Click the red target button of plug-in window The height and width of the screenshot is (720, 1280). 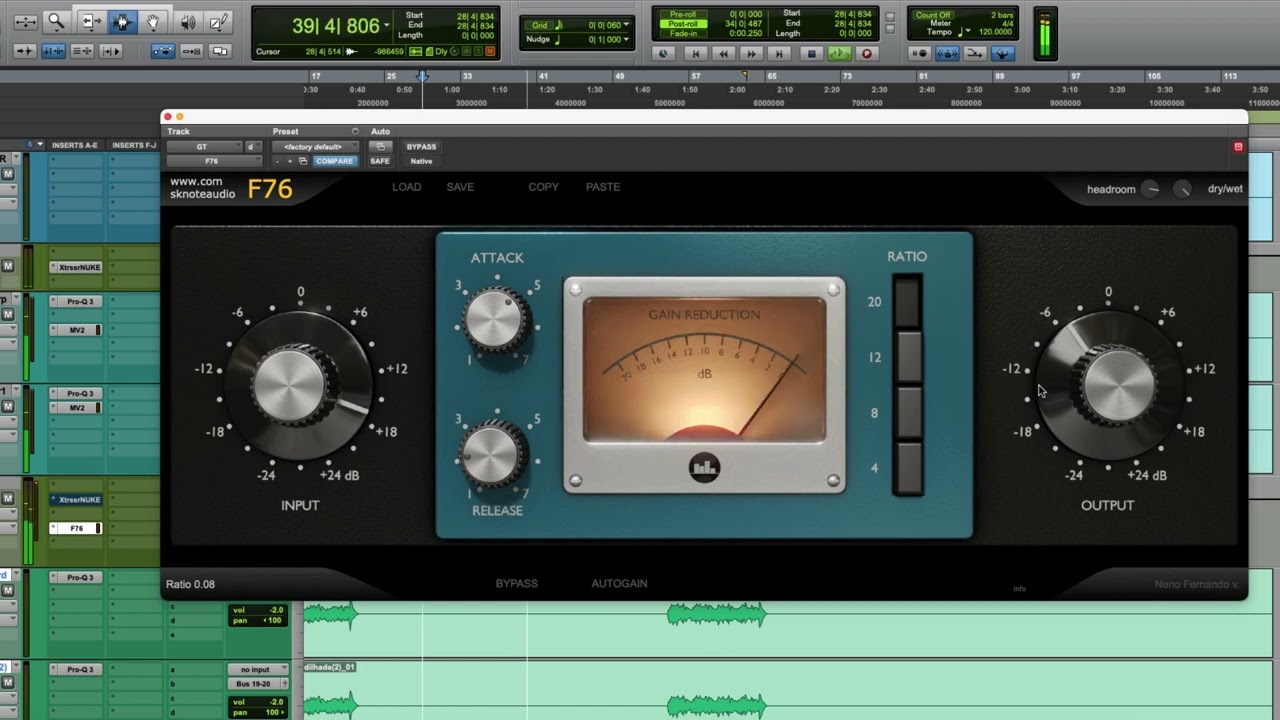1238,147
